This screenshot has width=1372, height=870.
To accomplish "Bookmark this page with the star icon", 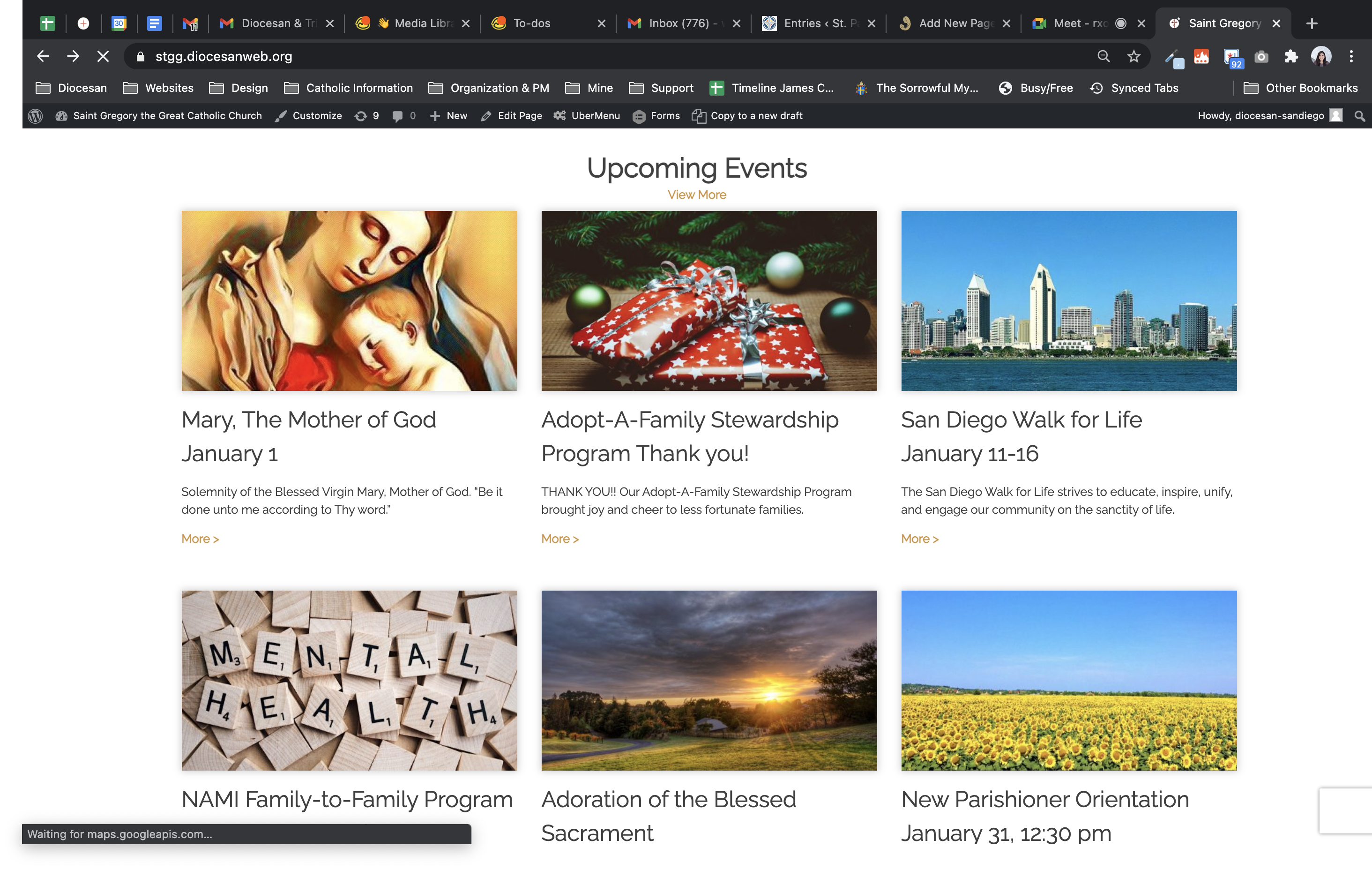I will pyautogui.click(x=1133, y=56).
